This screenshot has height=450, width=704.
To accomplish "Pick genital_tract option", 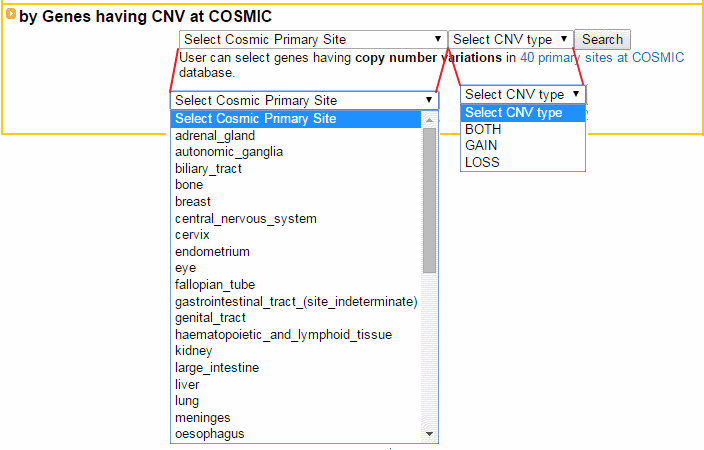I will click(295, 318).
